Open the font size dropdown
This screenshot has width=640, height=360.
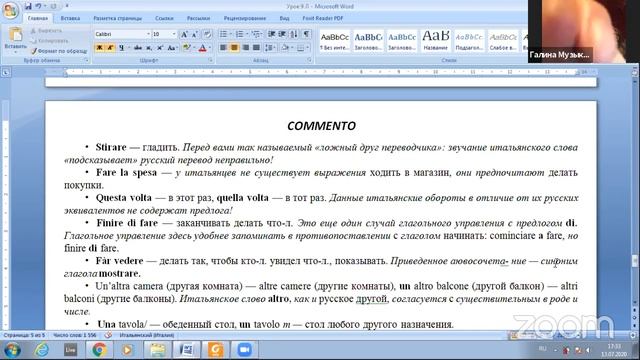click(173, 34)
